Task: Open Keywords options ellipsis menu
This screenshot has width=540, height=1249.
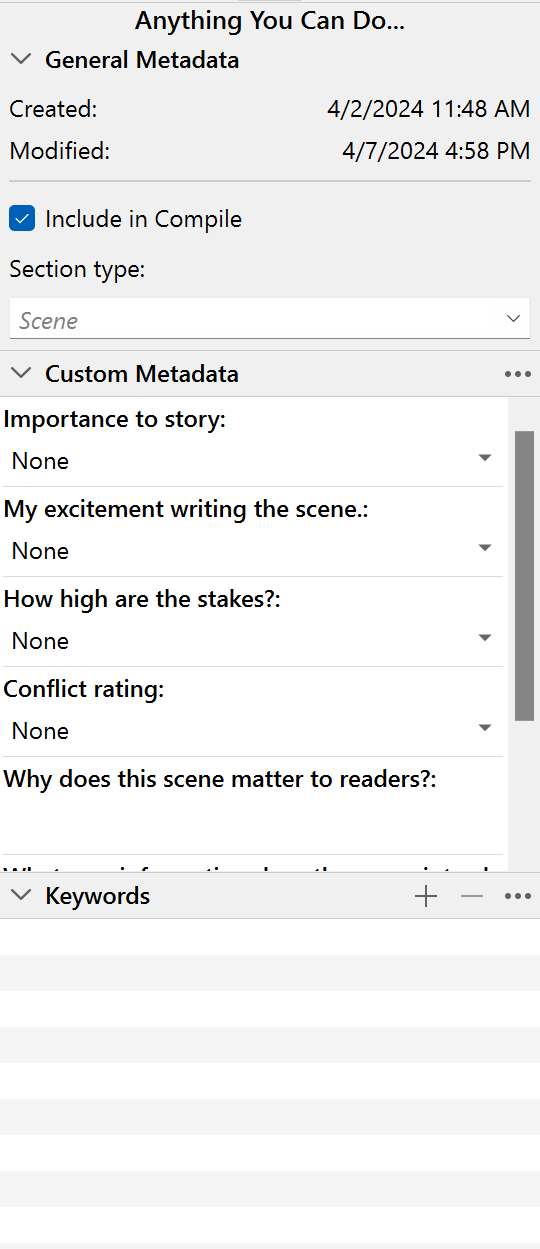Action: coord(518,896)
